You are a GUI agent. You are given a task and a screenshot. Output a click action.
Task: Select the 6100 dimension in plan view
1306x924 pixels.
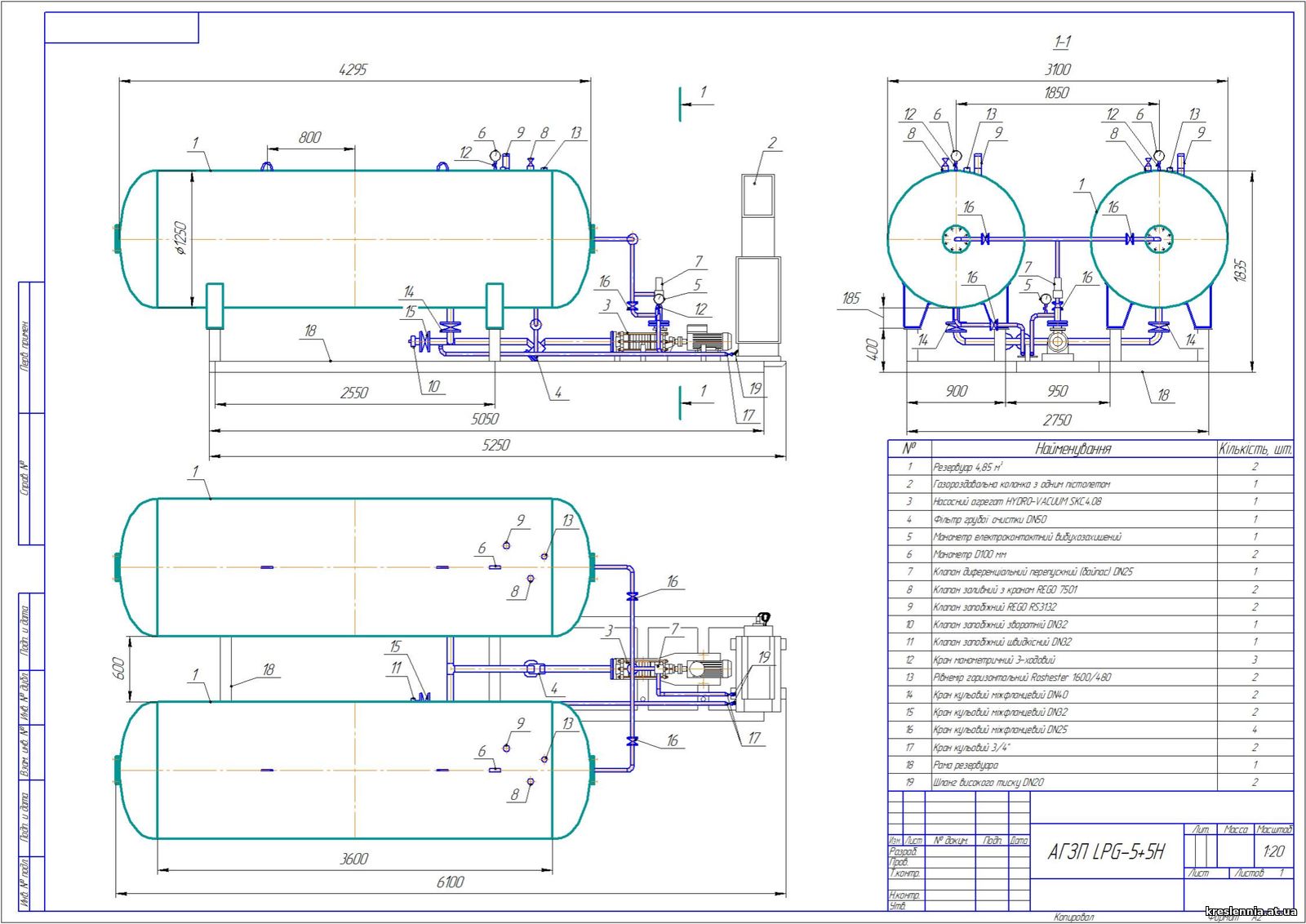(450, 882)
